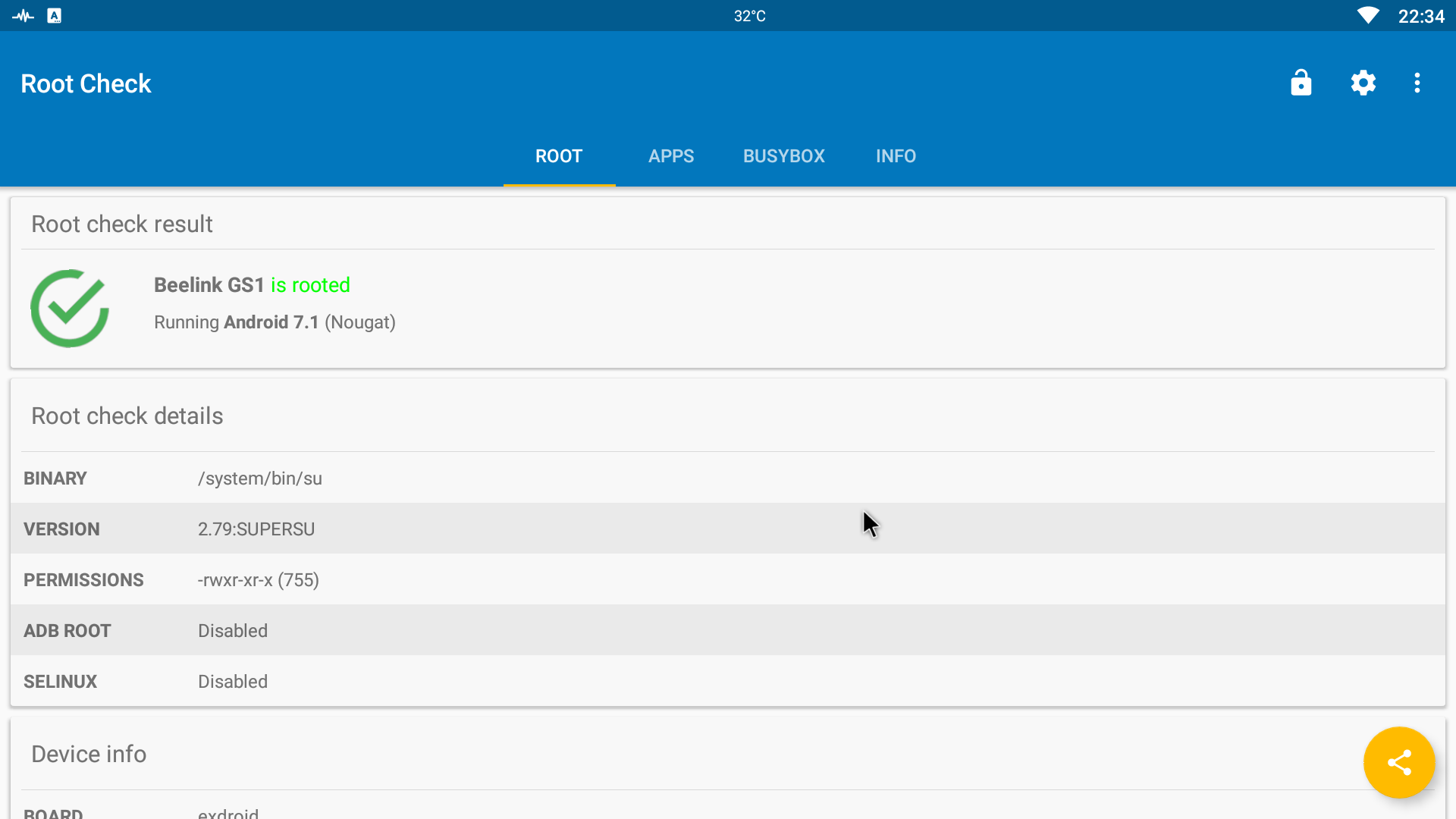Tap the green rooted checkmark icon

[70, 308]
